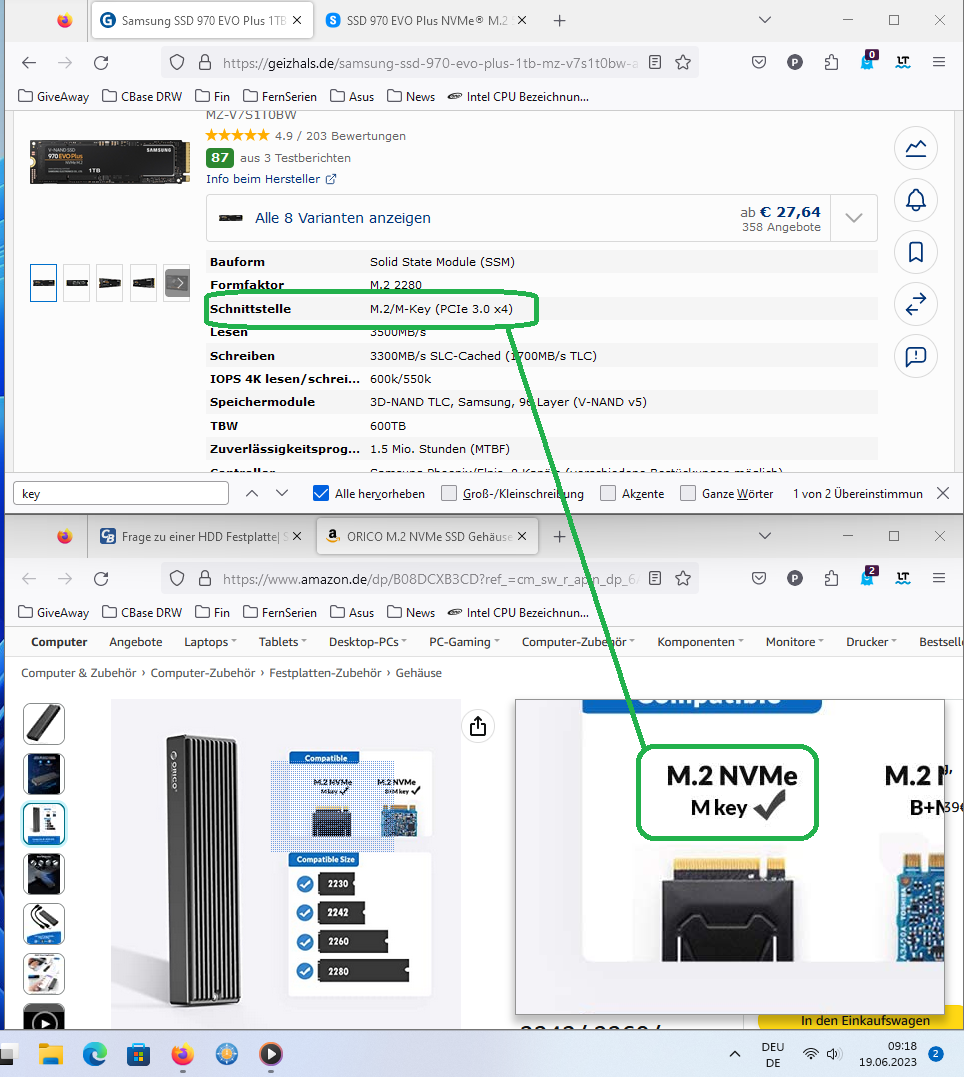Viewport: 964px width, 1077px height.
Task: Open Tablets dropdown in Amazon nav
Action: click(282, 642)
